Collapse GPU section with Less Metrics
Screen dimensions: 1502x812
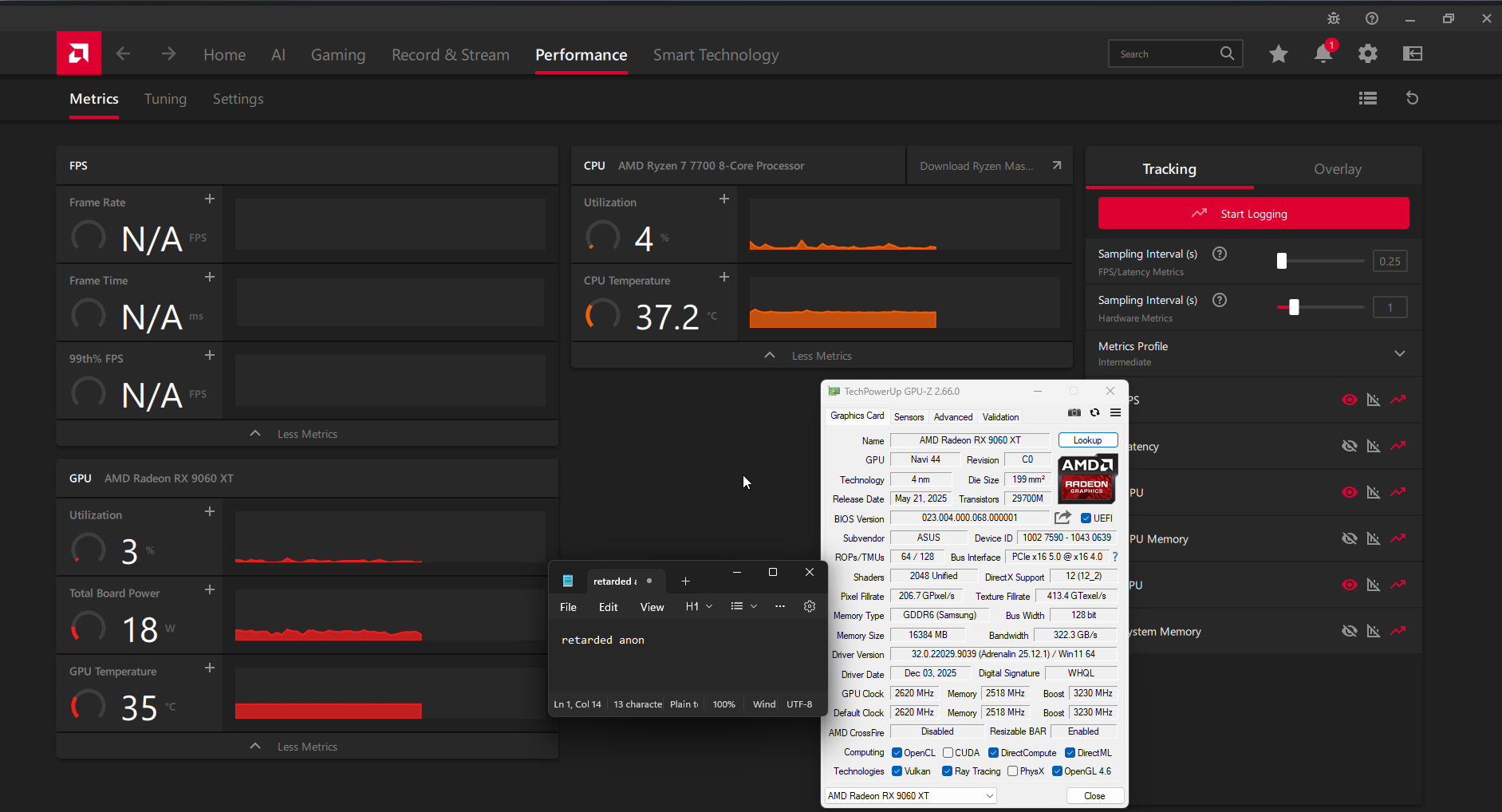[x=307, y=746]
